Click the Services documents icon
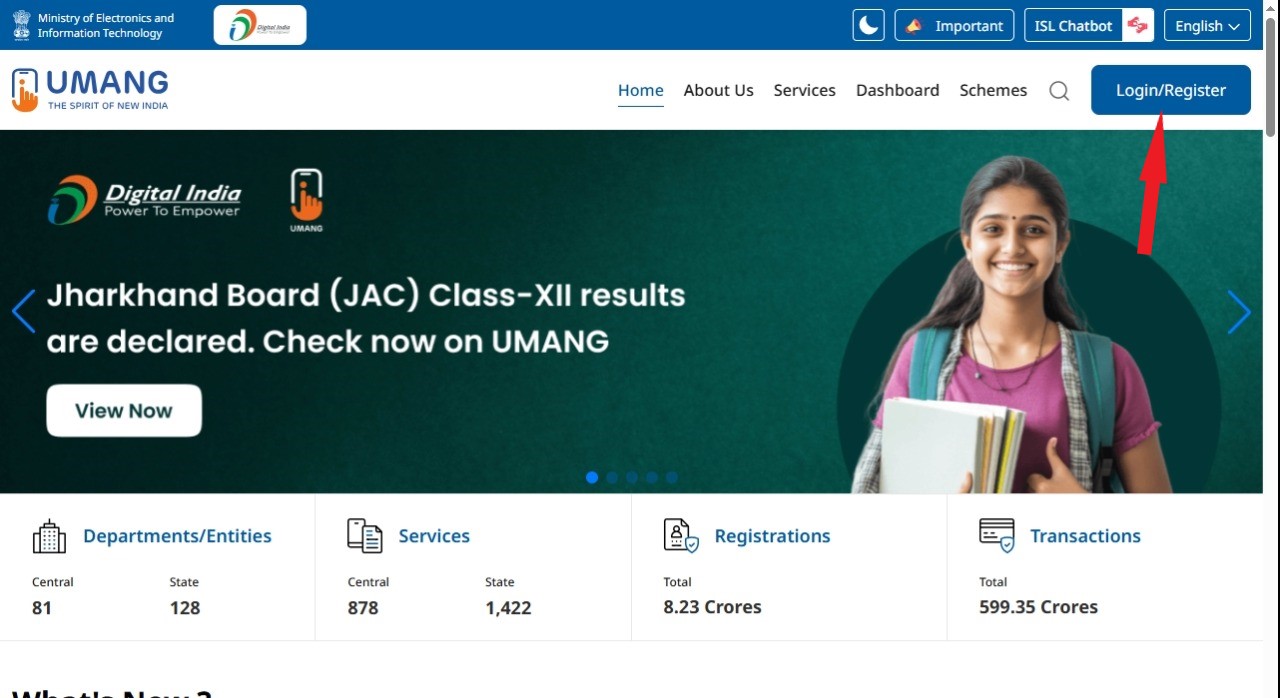 pos(365,536)
